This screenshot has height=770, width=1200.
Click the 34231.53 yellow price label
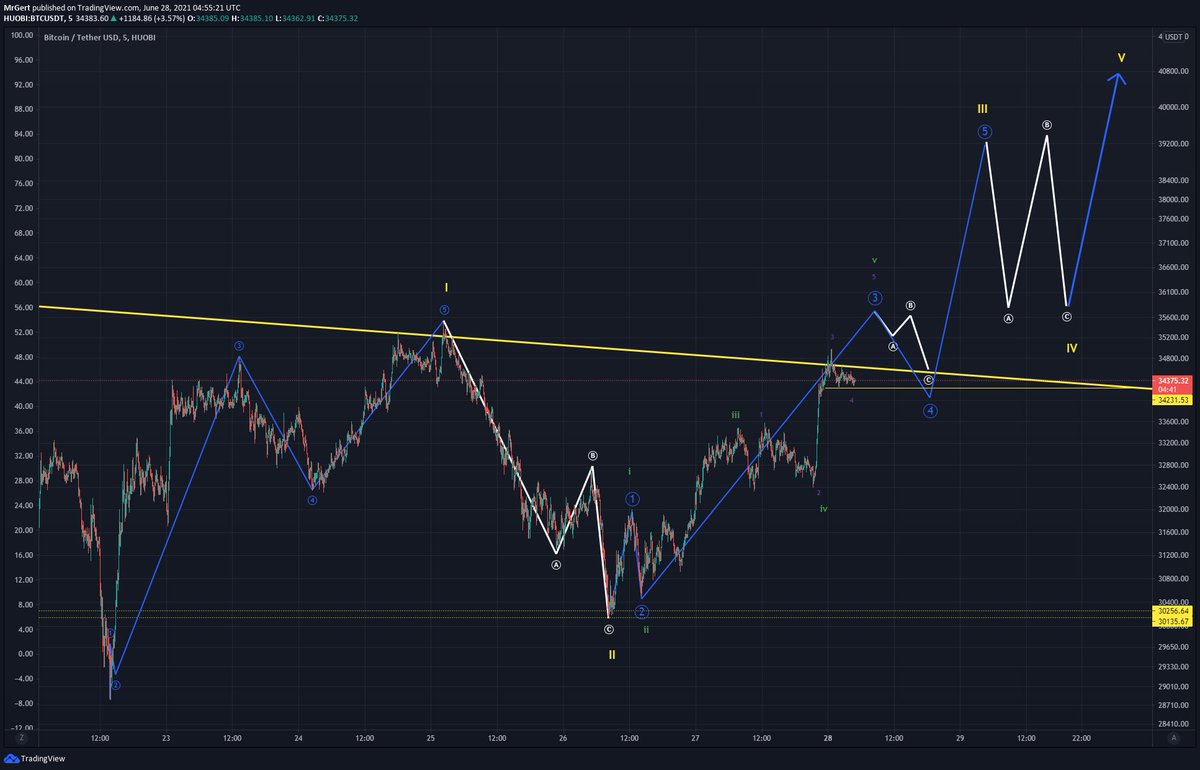(x=1171, y=400)
